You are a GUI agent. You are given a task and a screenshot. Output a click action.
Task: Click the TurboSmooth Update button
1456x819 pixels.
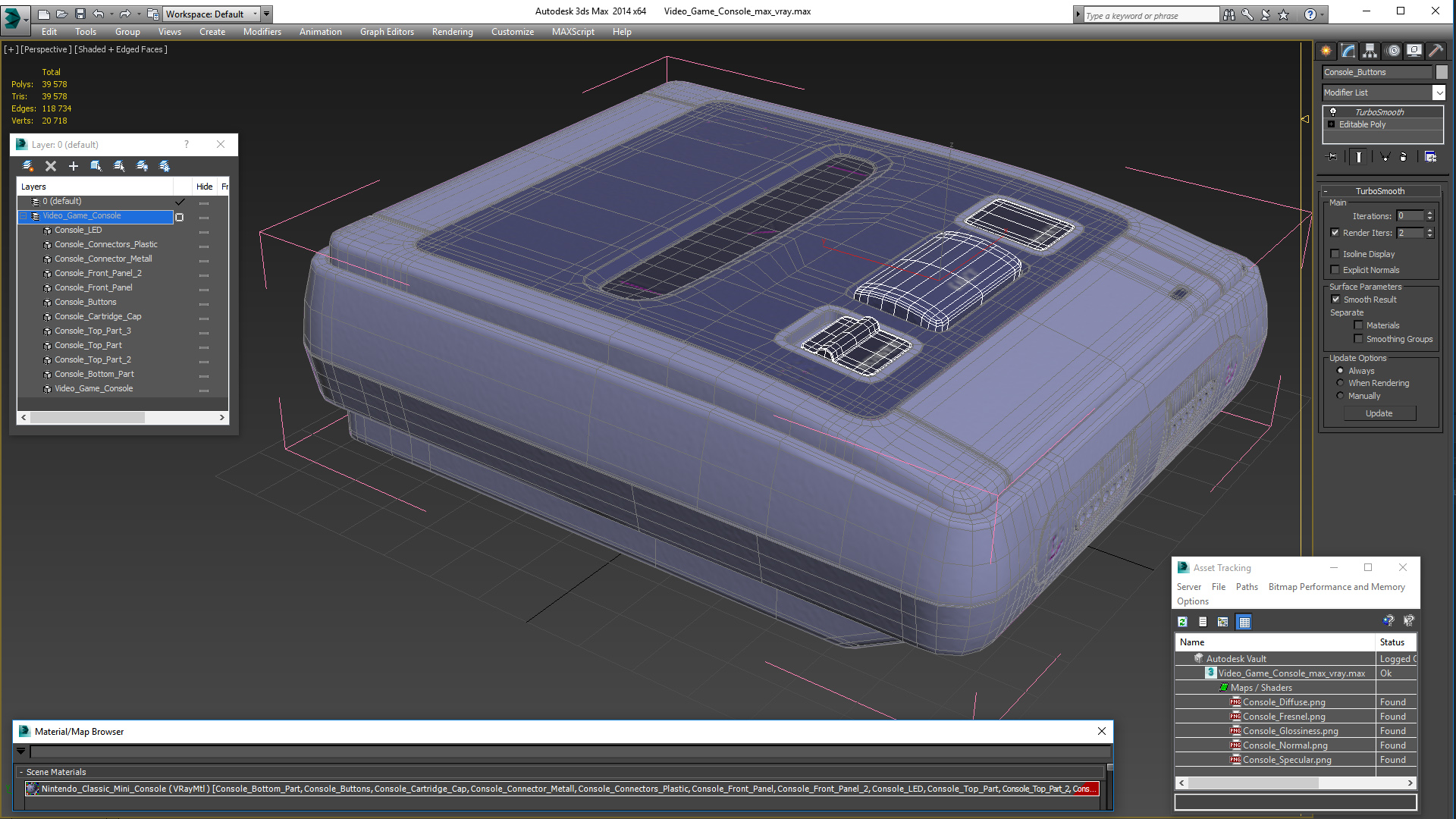1379,413
